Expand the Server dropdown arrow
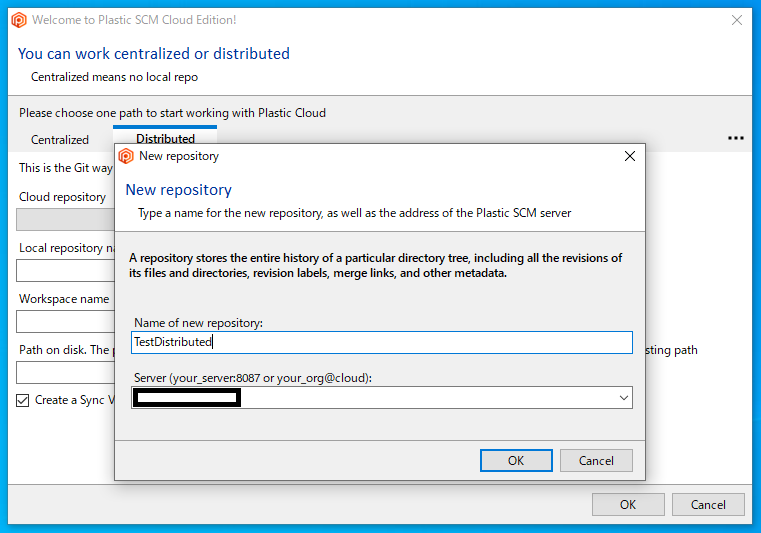 (x=624, y=398)
